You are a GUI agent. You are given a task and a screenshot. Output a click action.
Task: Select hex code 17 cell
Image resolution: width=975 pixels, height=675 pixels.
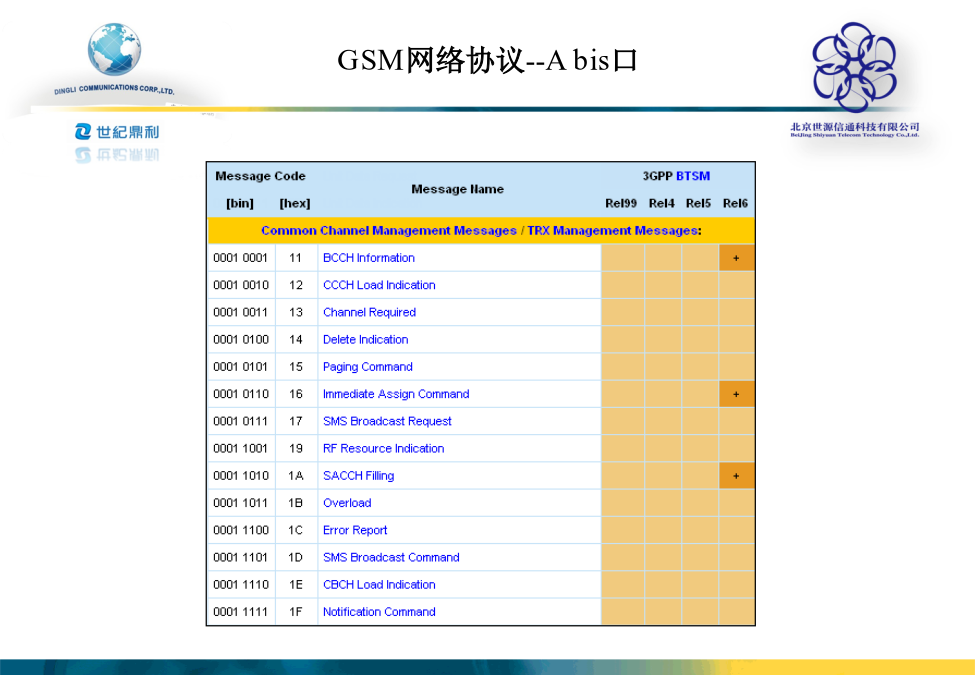point(296,421)
